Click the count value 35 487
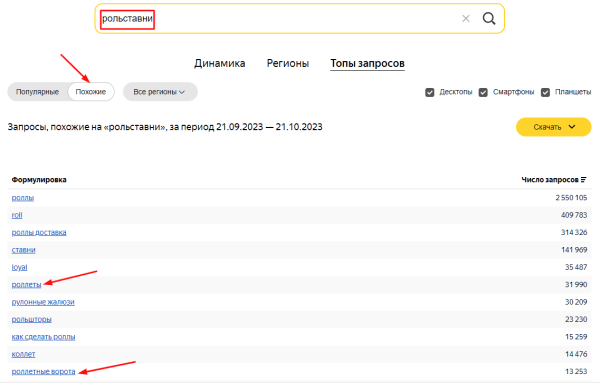600x383 pixels. pyautogui.click(x=576, y=267)
